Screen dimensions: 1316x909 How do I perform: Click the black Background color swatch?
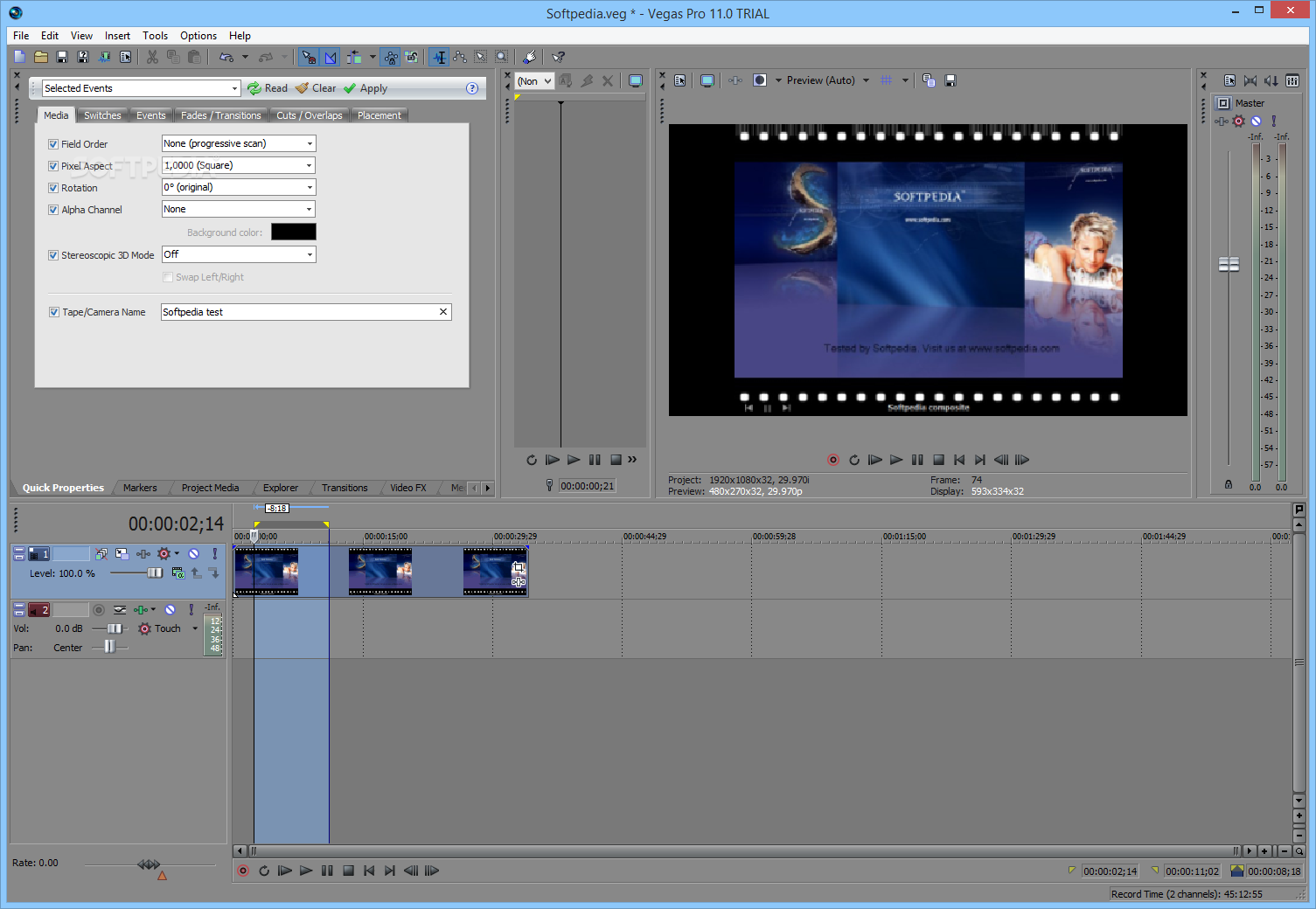294,232
